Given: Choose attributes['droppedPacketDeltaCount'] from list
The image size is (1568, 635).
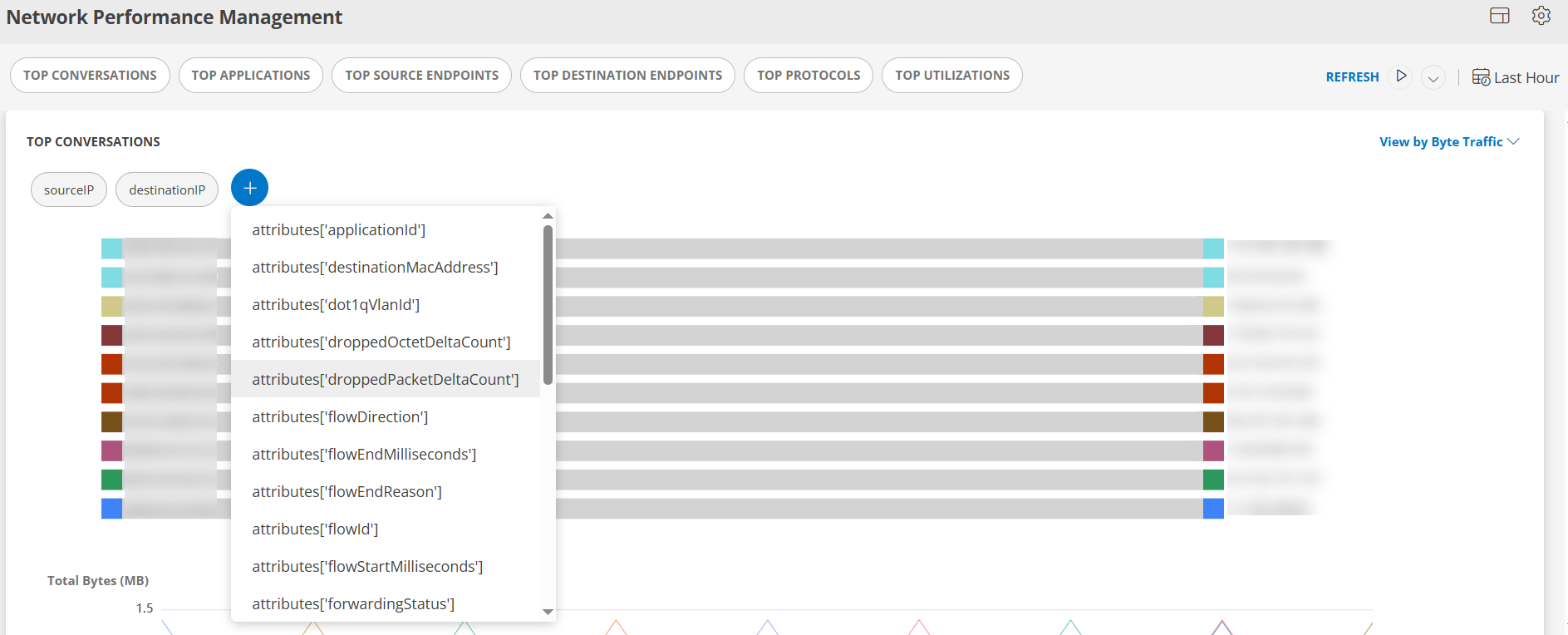Looking at the screenshot, I should coord(385,379).
